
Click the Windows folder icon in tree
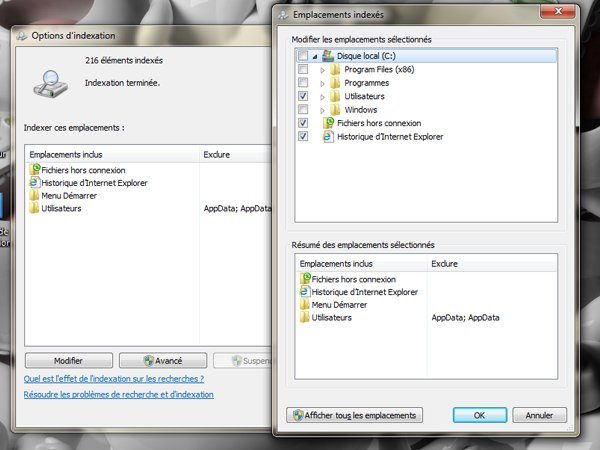pyautogui.click(x=335, y=110)
